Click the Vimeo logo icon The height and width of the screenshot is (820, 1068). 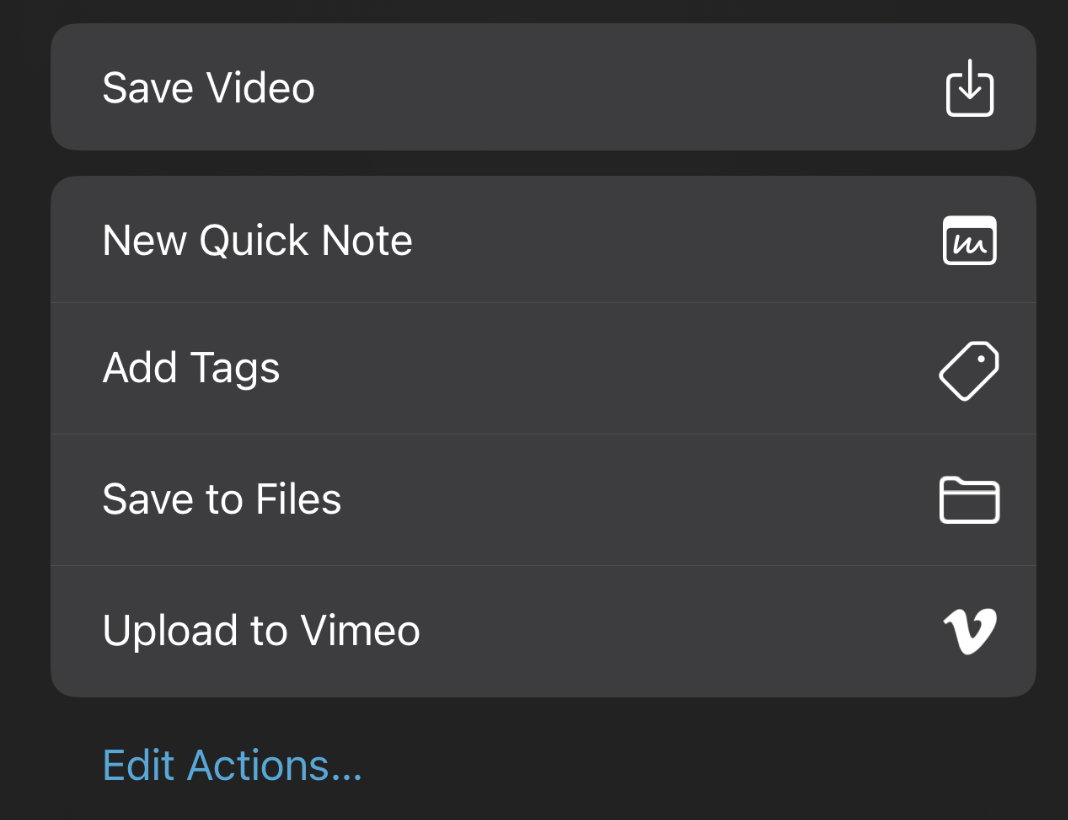point(969,631)
